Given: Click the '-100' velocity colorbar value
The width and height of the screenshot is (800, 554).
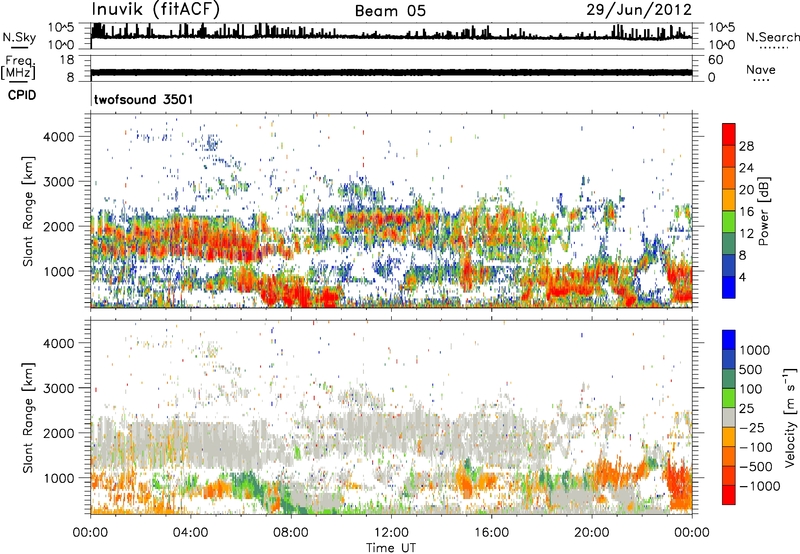Looking at the screenshot, I should (x=756, y=447).
